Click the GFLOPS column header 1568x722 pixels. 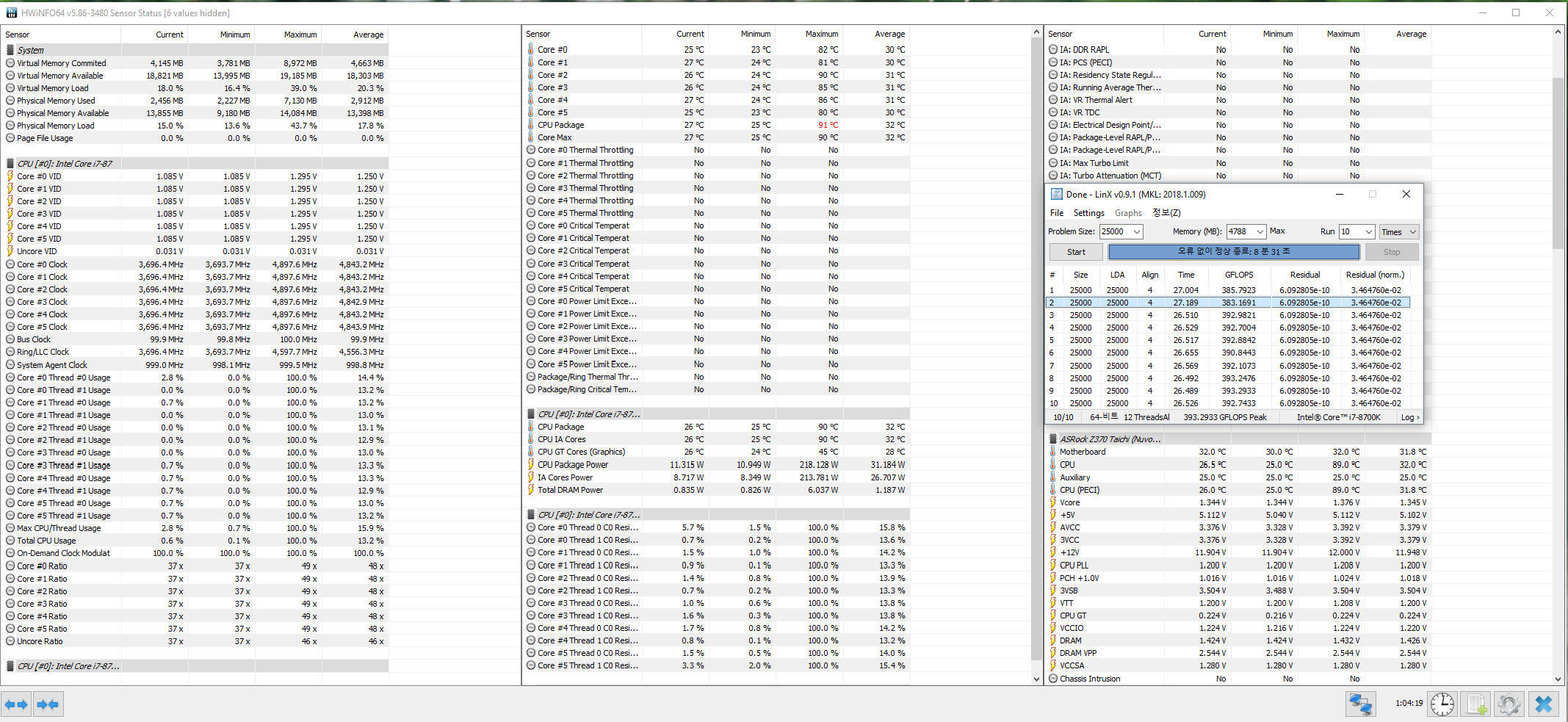[x=1239, y=275]
